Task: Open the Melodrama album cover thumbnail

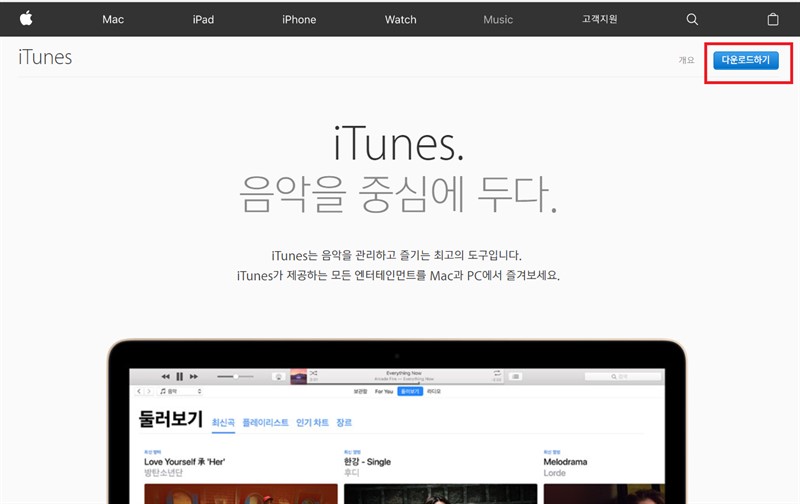Action: click(x=604, y=494)
